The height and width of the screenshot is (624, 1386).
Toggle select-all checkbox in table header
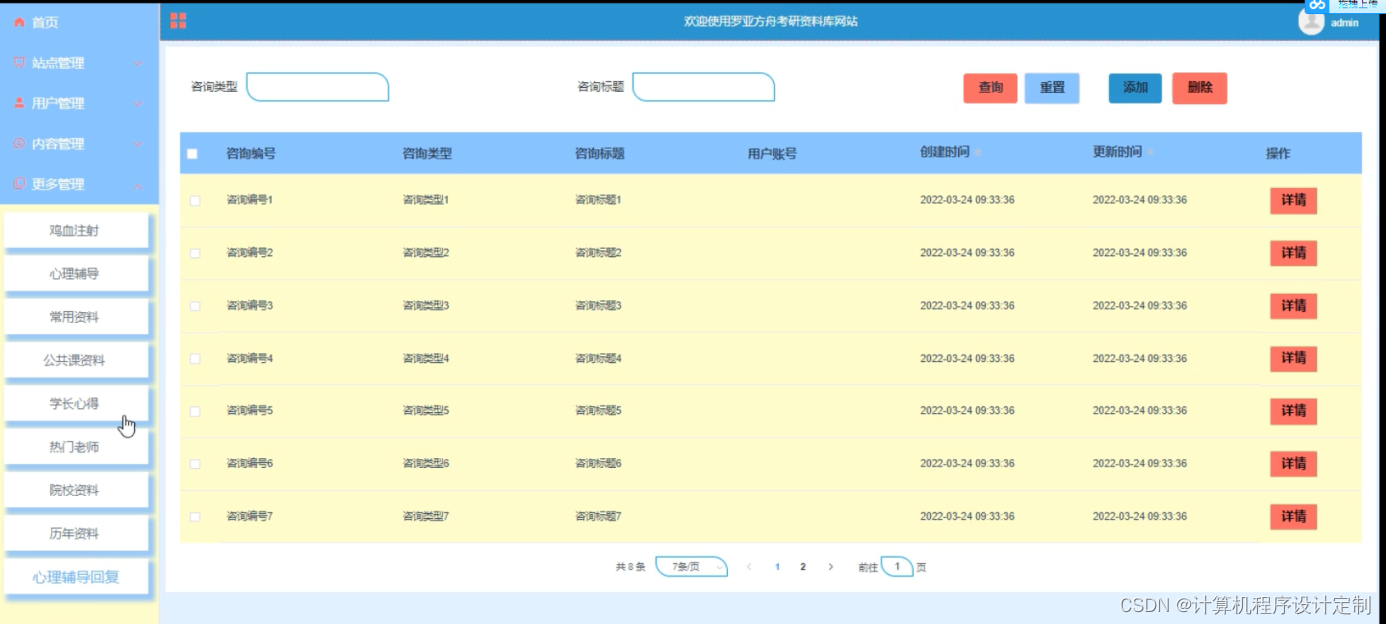click(x=192, y=154)
